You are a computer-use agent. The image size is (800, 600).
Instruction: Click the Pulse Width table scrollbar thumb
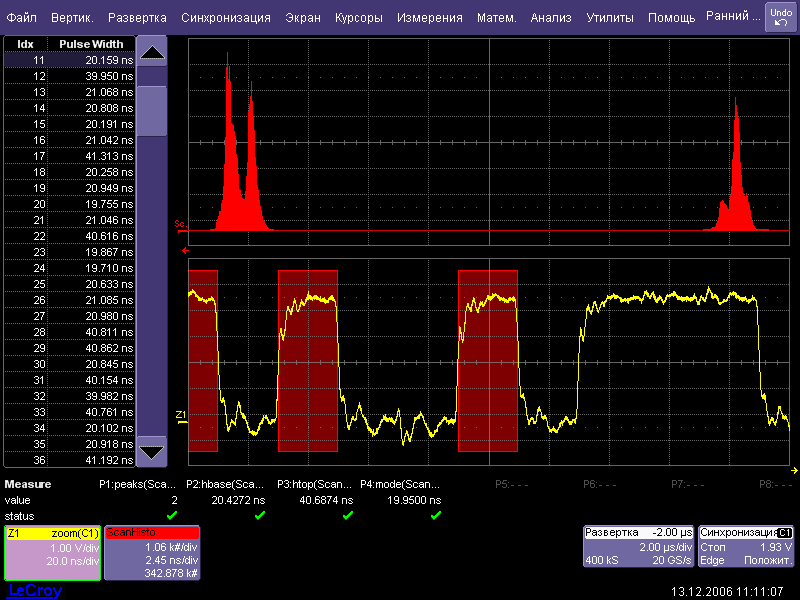152,111
